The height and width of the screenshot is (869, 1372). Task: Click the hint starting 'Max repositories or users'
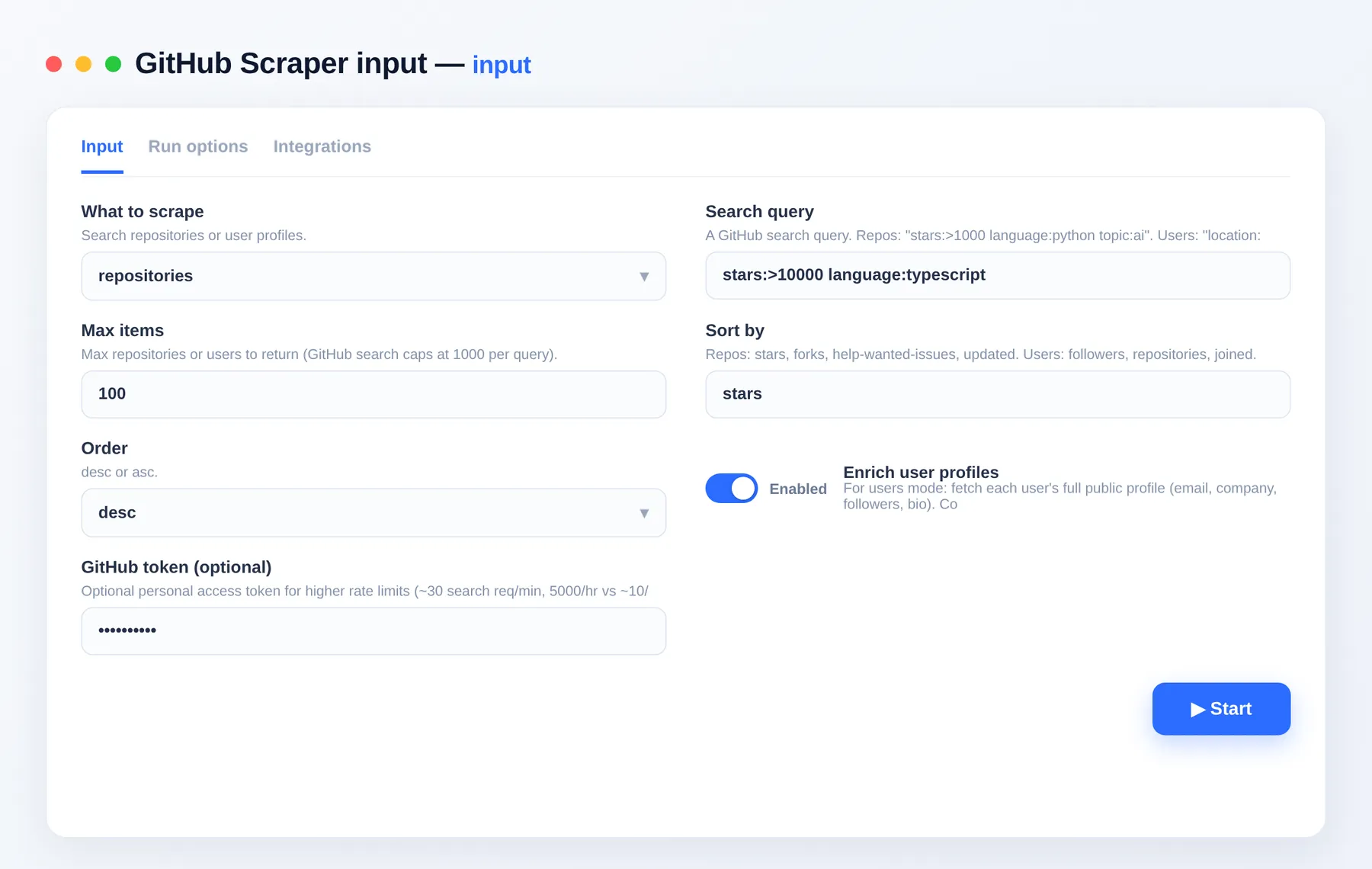coord(319,354)
